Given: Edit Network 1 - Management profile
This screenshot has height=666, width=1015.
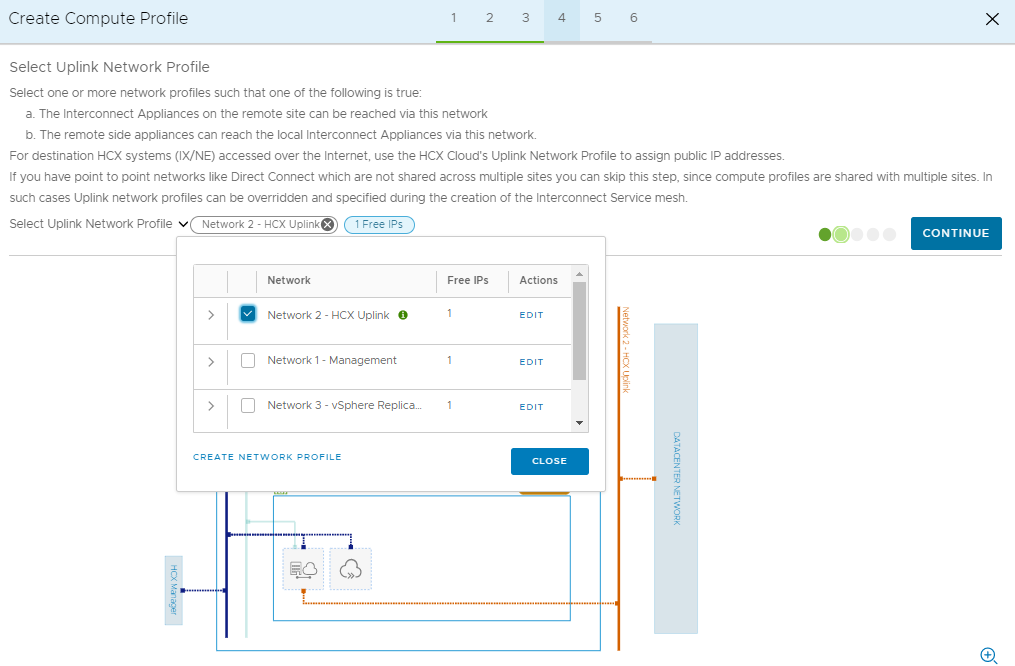Looking at the screenshot, I should 531,362.
